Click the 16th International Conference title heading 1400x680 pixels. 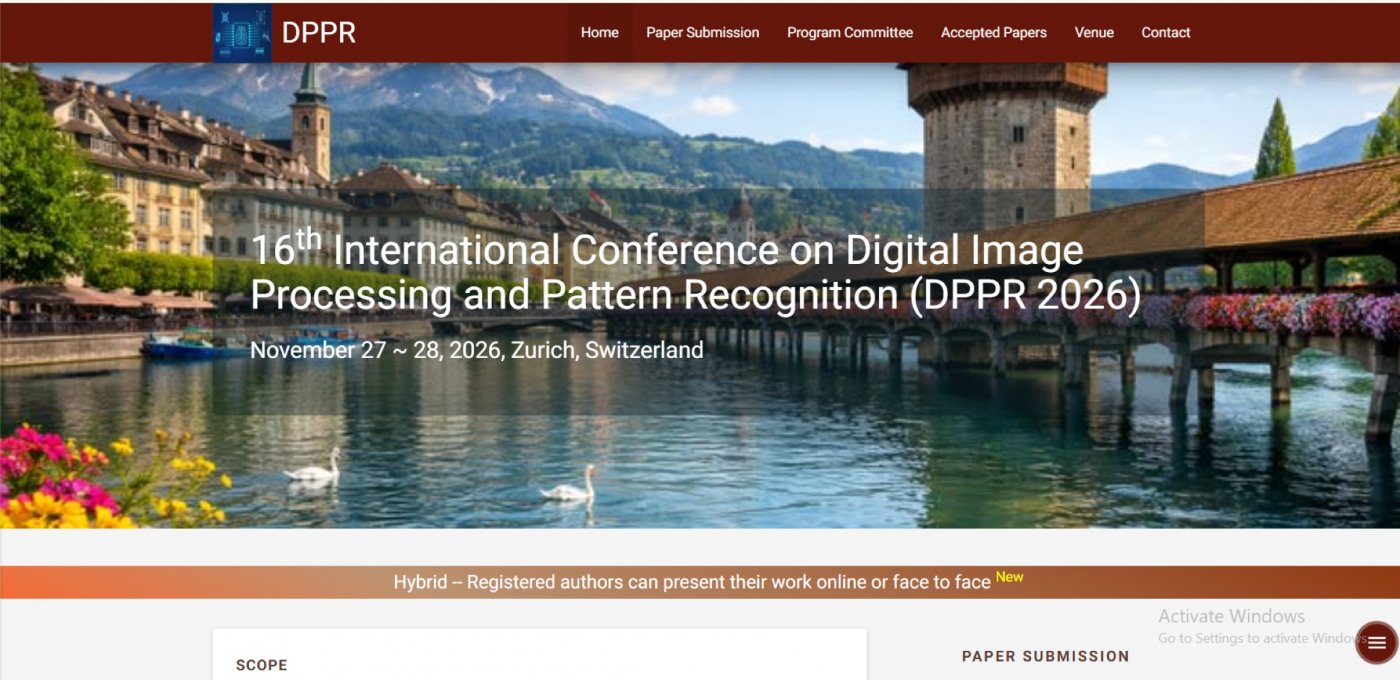[695, 272]
